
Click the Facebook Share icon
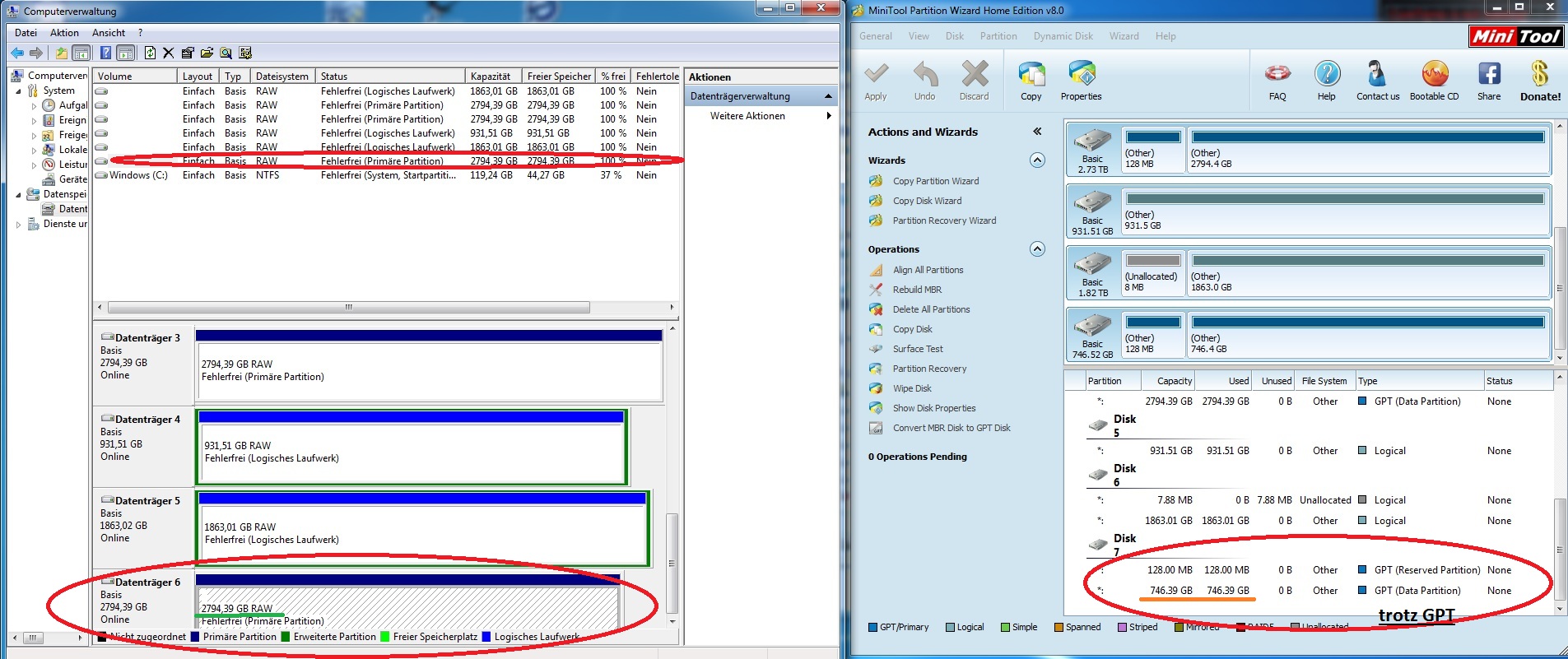[x=1489, y=81]
